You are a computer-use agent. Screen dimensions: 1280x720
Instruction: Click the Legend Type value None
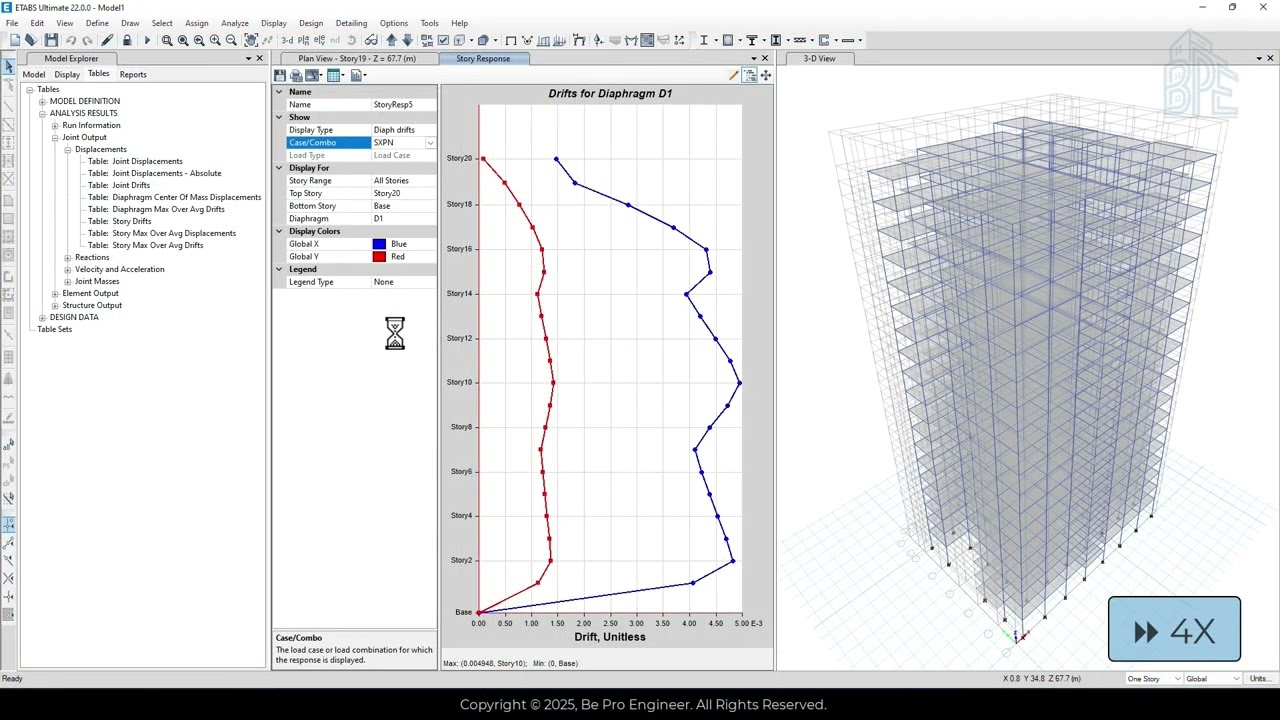[404, 282]
